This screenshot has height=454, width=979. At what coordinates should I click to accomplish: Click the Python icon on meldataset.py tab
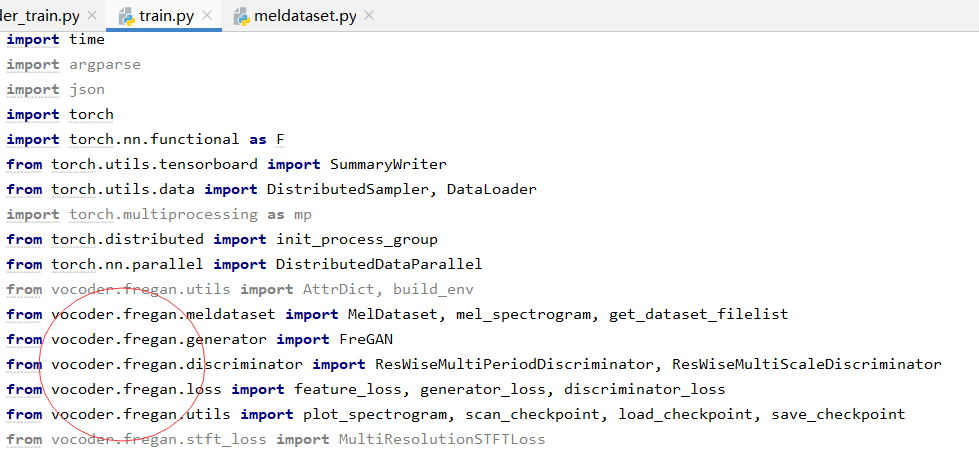coord(243,16)
